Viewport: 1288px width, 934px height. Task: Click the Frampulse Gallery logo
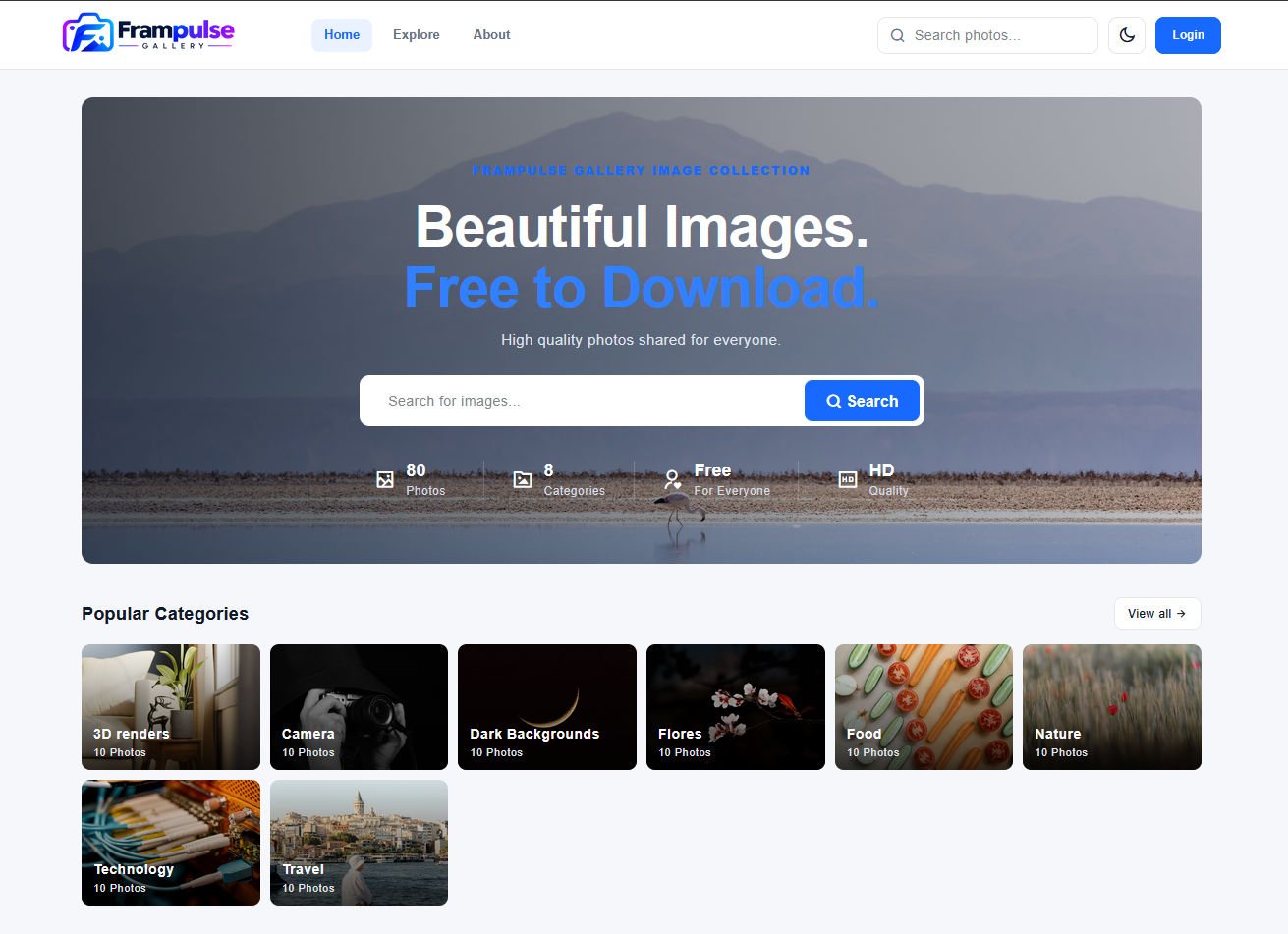tap(148, 33)
